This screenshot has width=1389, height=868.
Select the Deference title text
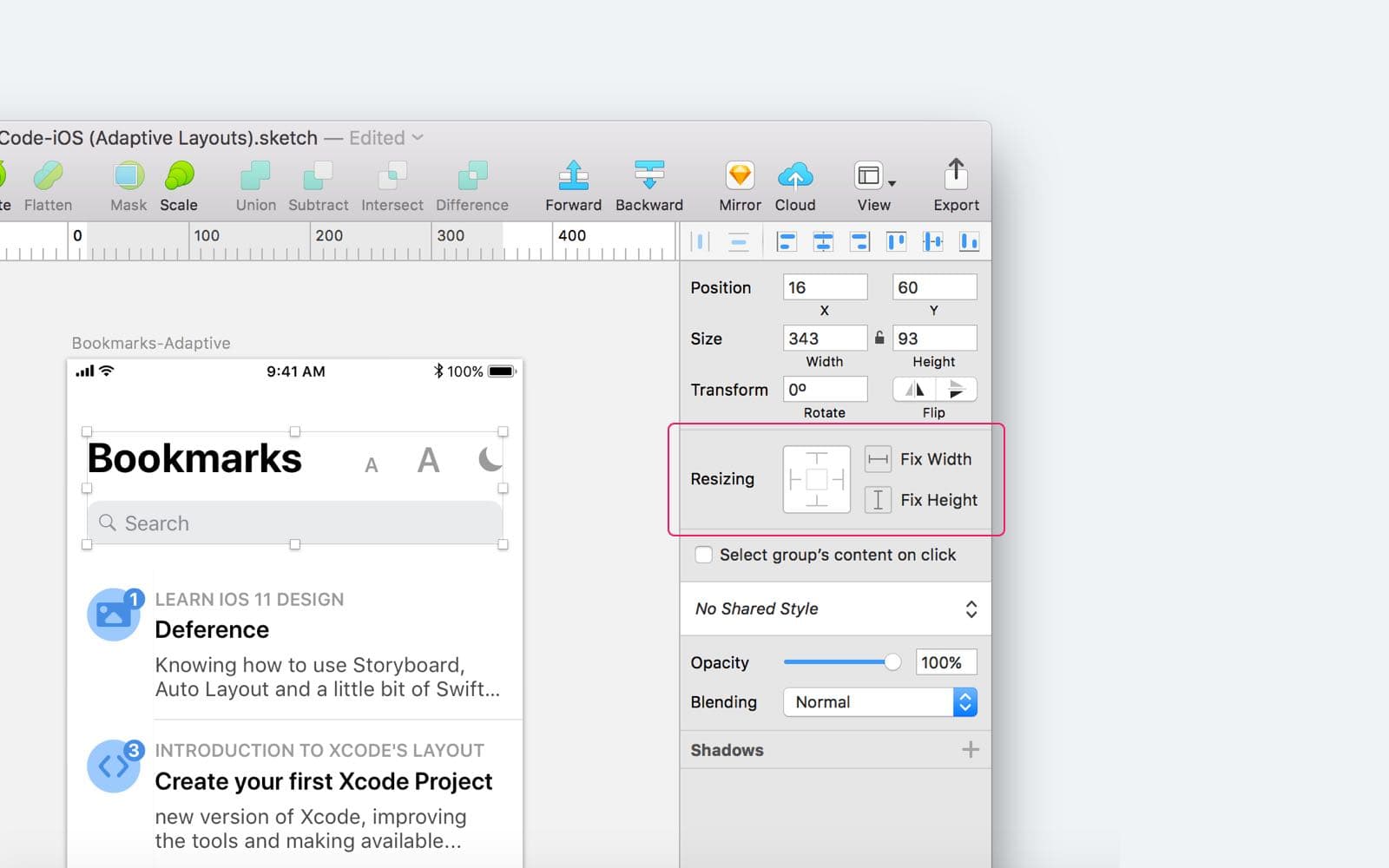[x=212, y=629]
